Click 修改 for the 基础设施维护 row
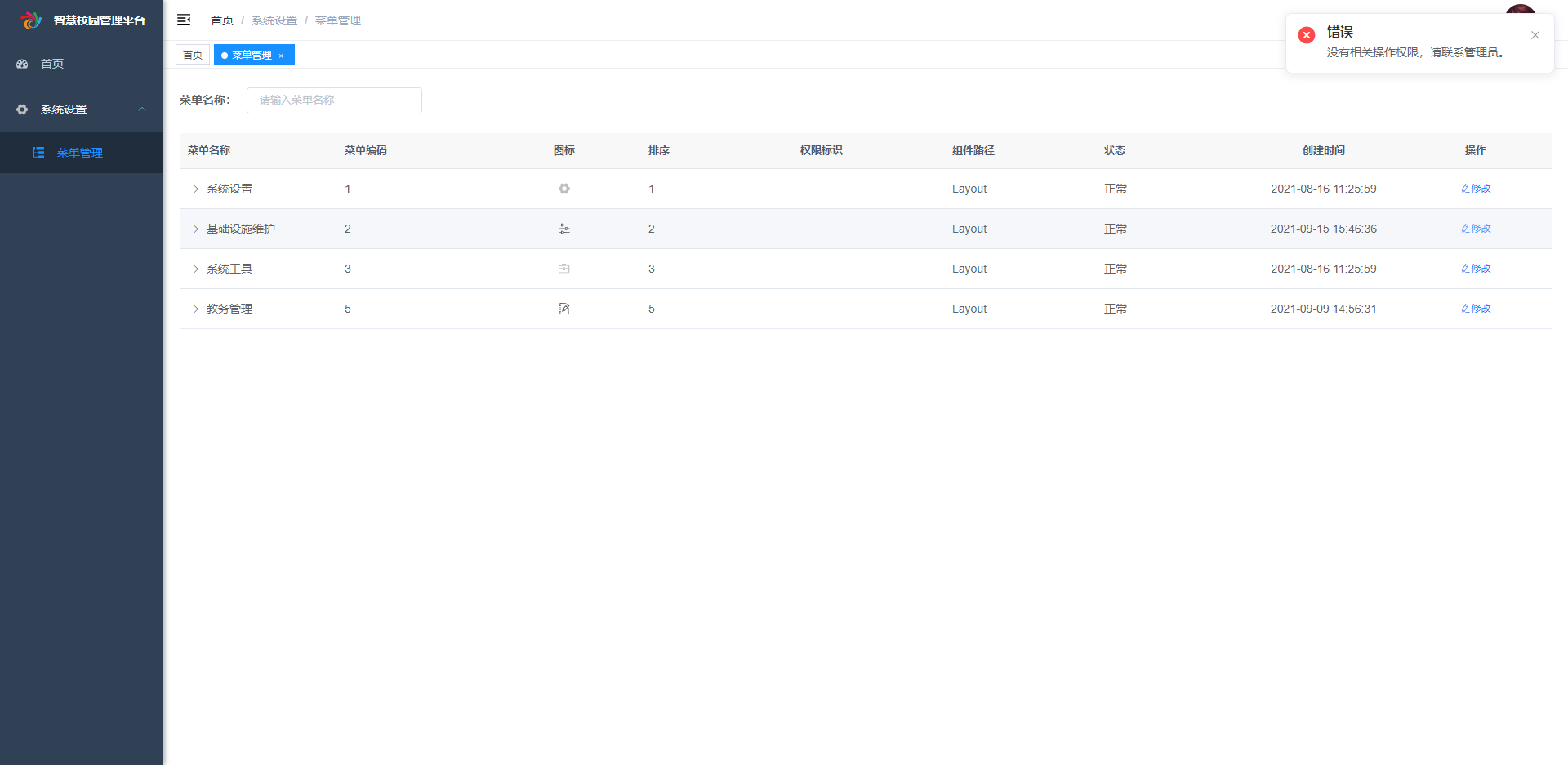The width and height of the screenshot is (1568, 765). 1476,229
